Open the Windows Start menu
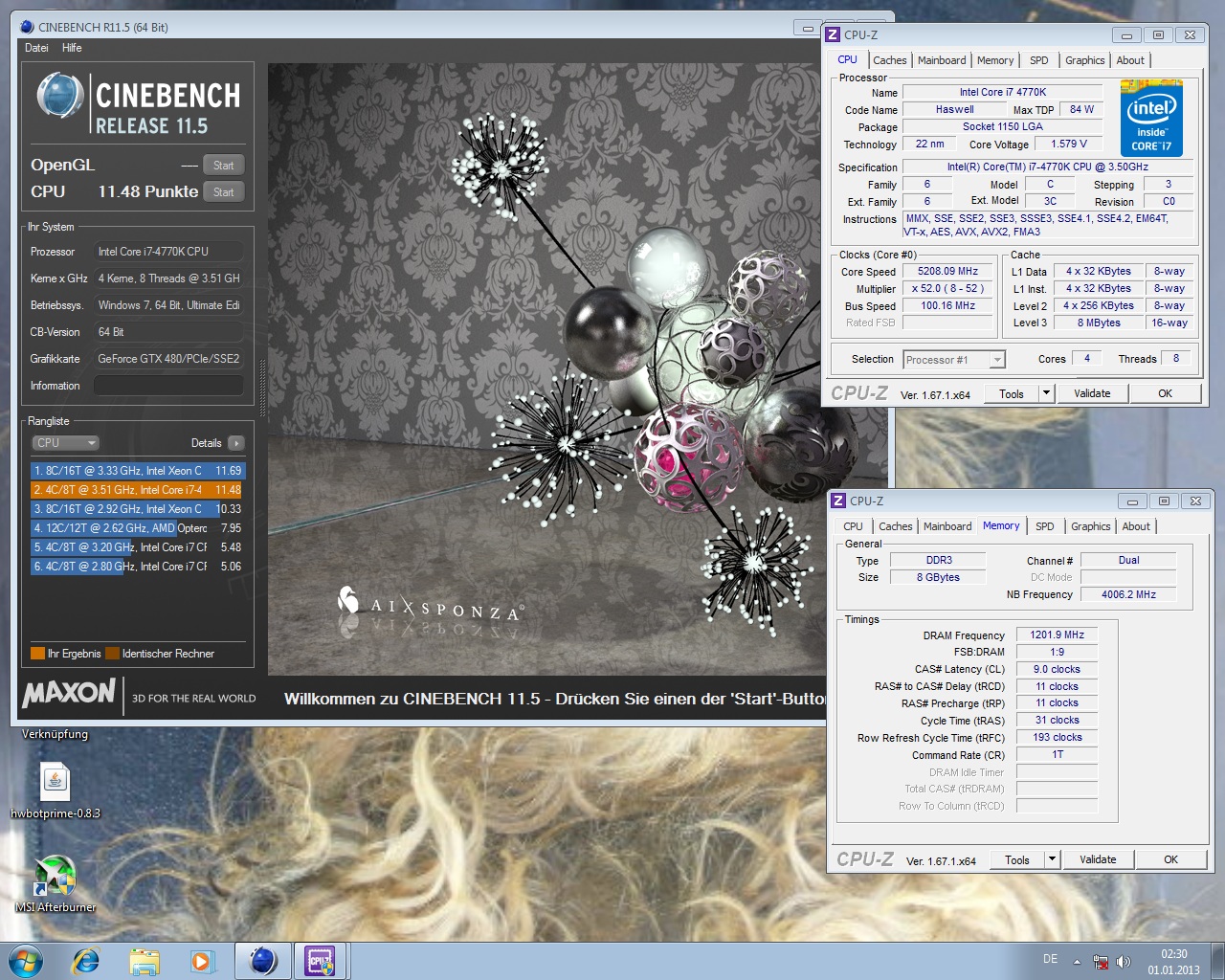This screenshot has height=980, width=1225. click(26, 960)
